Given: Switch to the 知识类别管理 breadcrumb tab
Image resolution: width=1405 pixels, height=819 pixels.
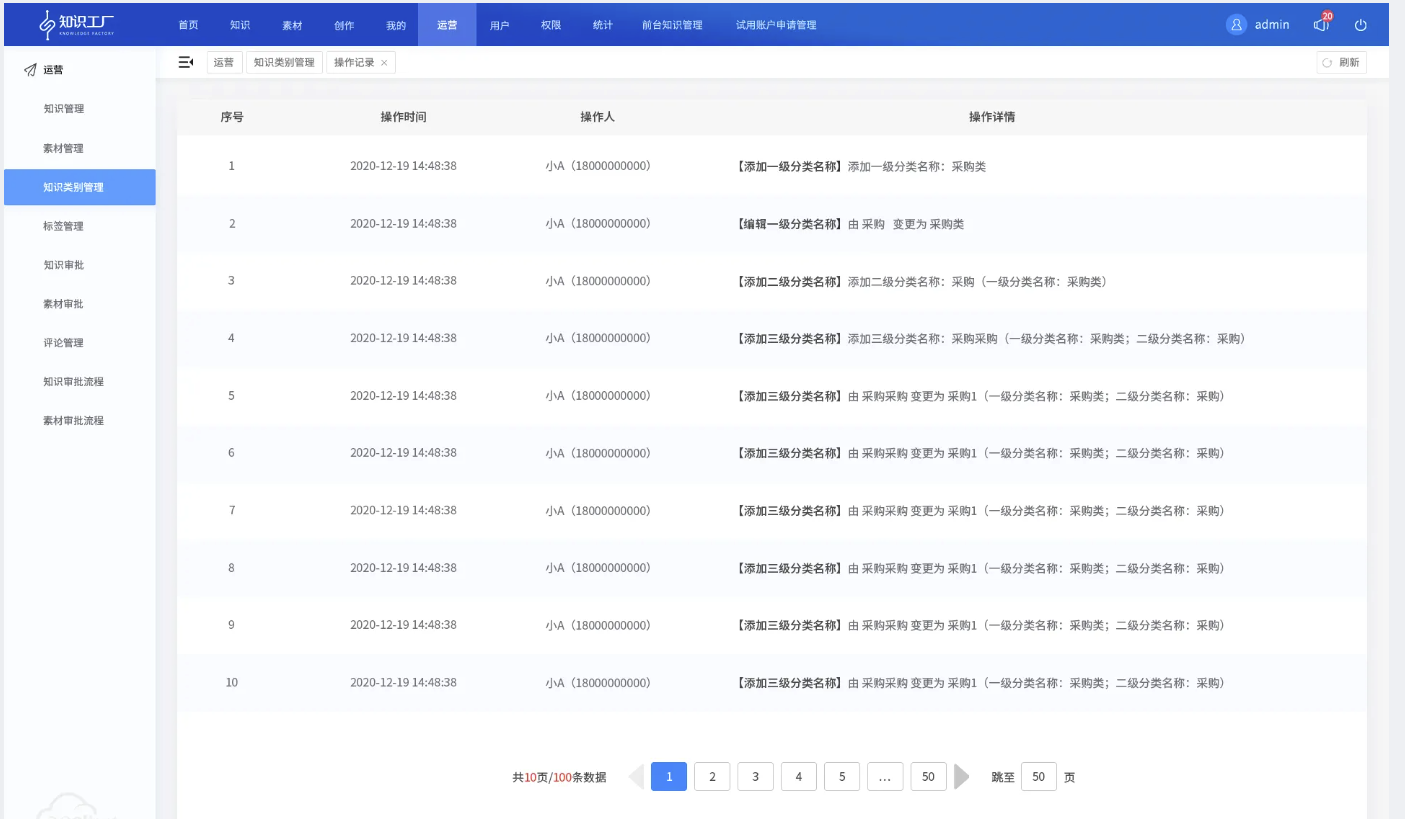Looking at the screenshot, I should tap(284, 62).
